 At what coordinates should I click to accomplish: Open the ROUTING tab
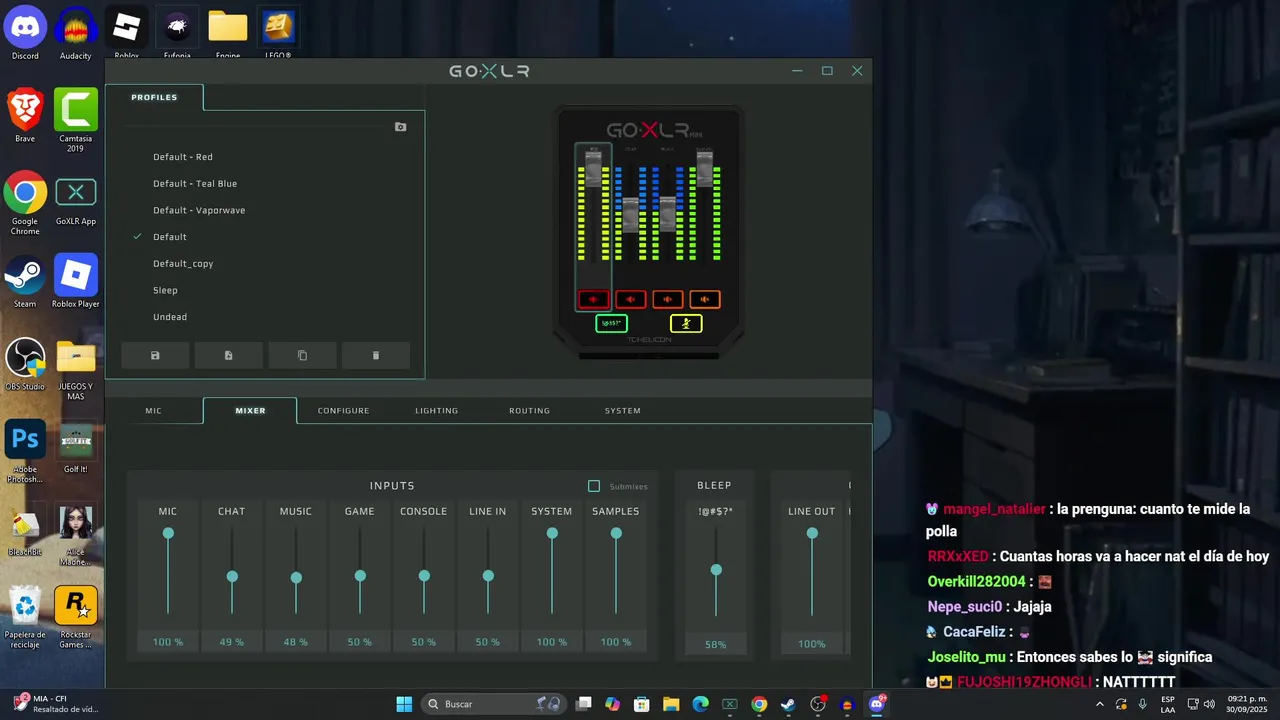pyautogui.click(x=529, y=411)
